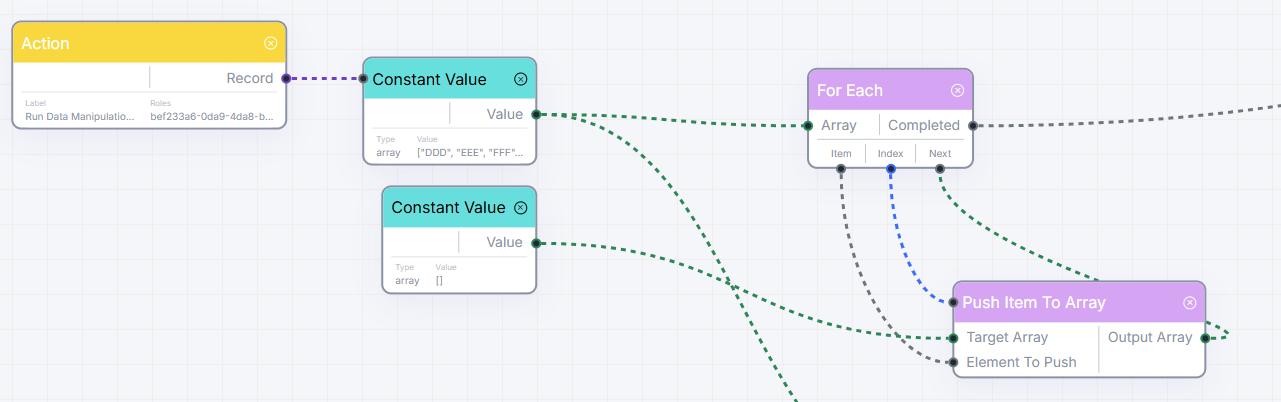Click the Item port under For Each

tap(841, 169)
